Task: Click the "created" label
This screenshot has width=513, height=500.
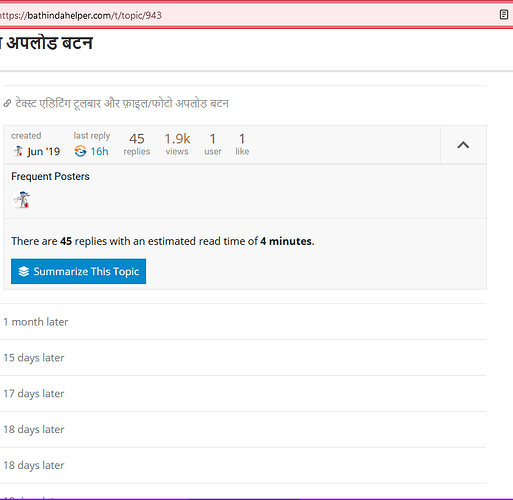Action: (x=26, y=136)
